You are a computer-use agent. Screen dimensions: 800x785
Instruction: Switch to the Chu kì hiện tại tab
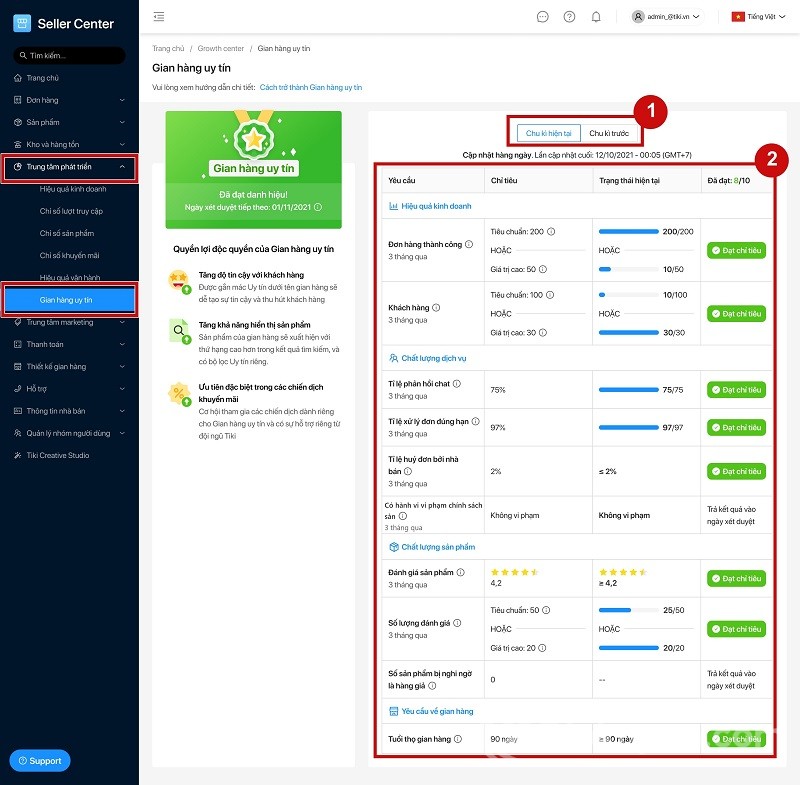548,133
